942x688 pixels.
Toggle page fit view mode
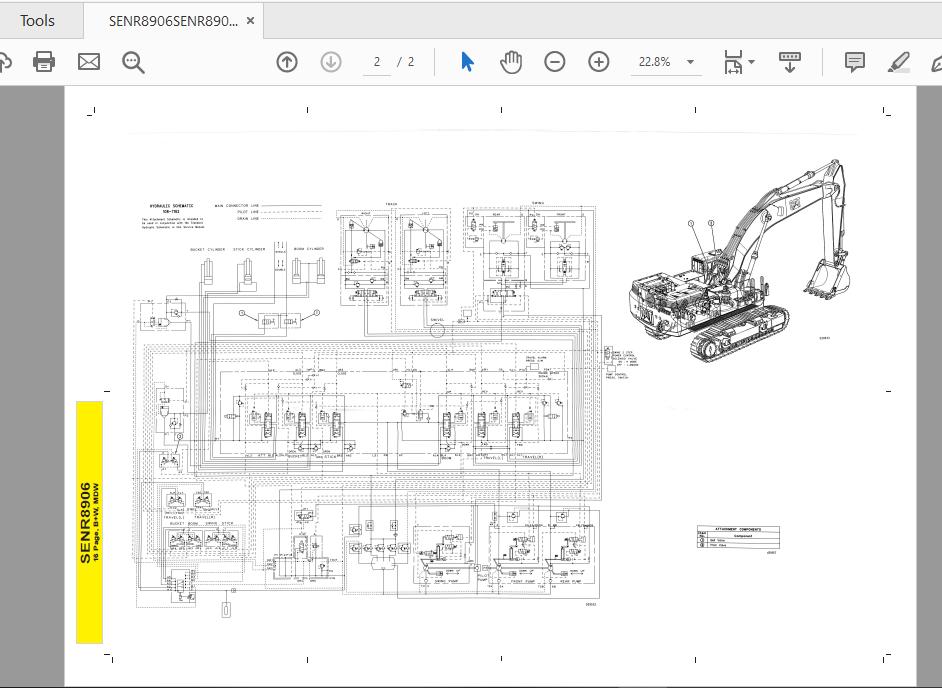[x=731, y=61]
